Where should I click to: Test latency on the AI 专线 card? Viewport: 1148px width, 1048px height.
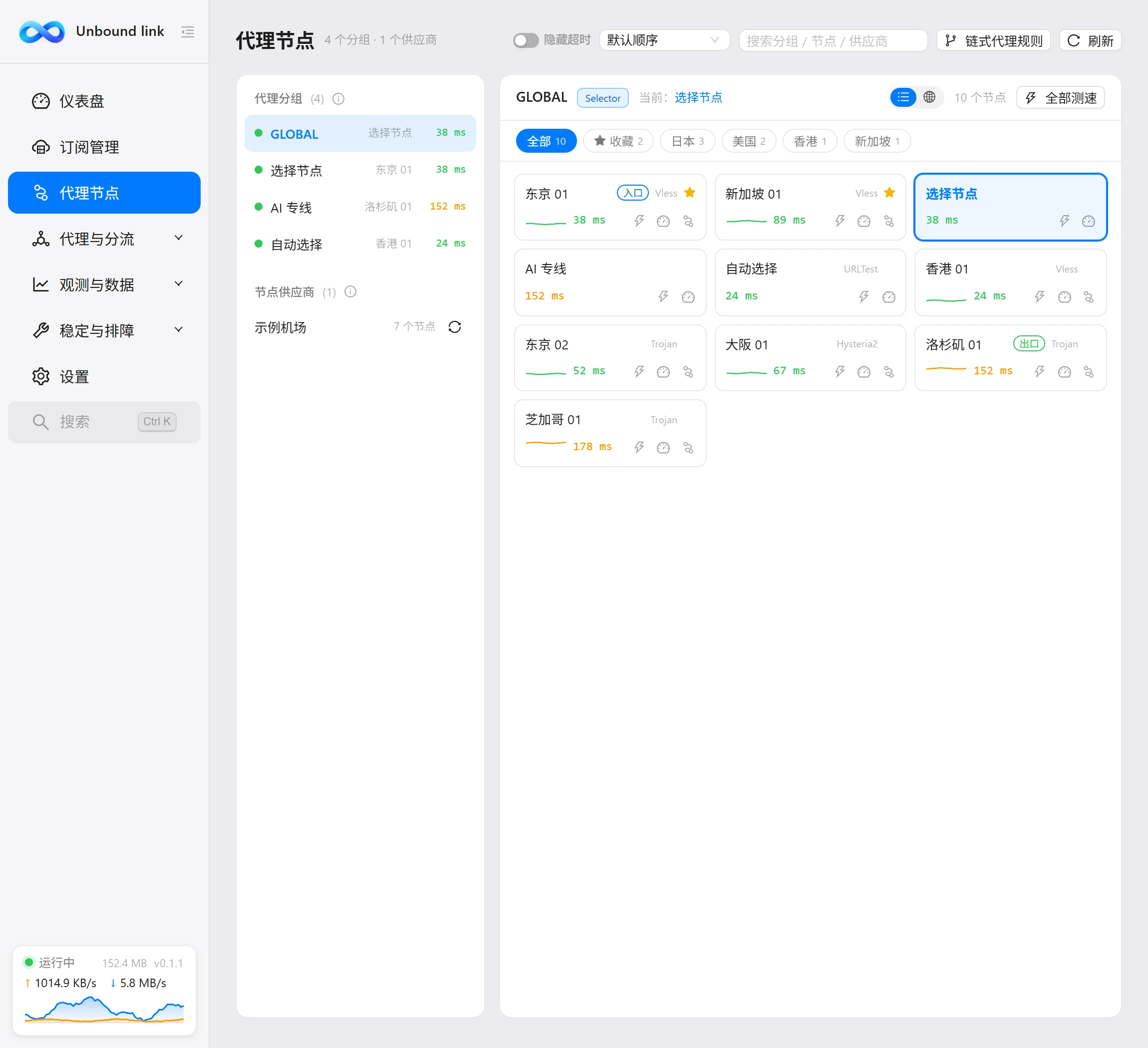pos(663,296)
